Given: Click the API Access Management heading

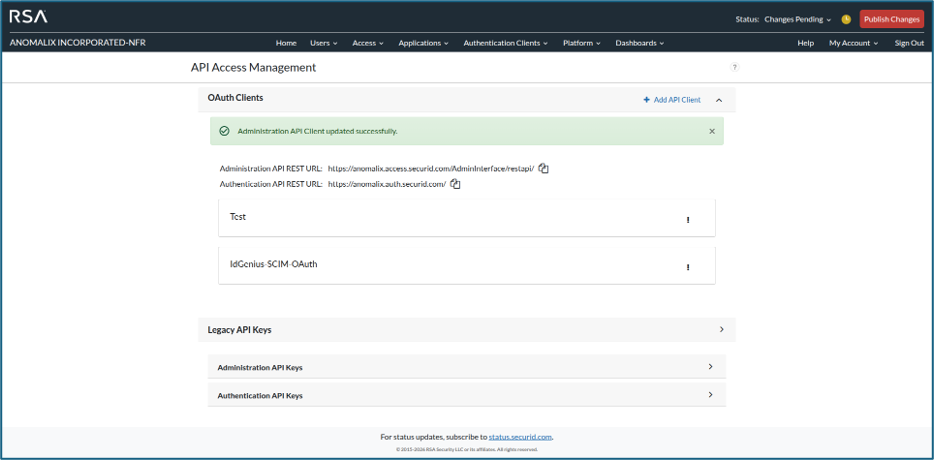Looking at the screenshot, I should coord(253,68).
